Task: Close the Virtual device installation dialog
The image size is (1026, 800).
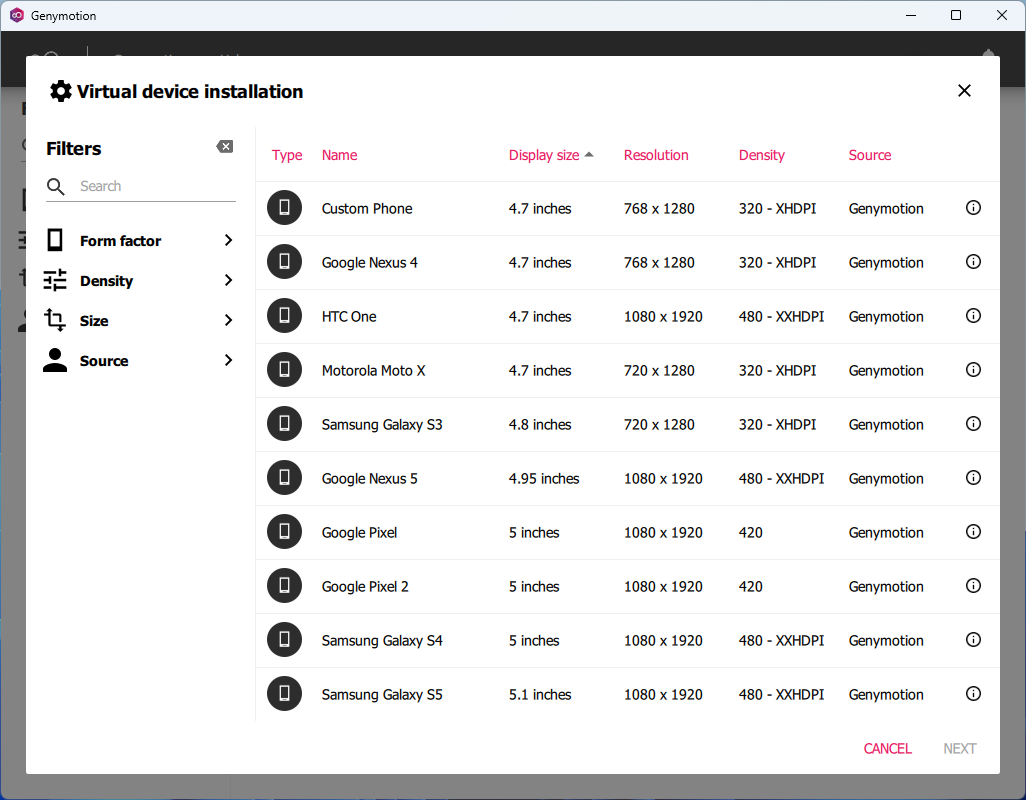Action: (x=964, y=91)
